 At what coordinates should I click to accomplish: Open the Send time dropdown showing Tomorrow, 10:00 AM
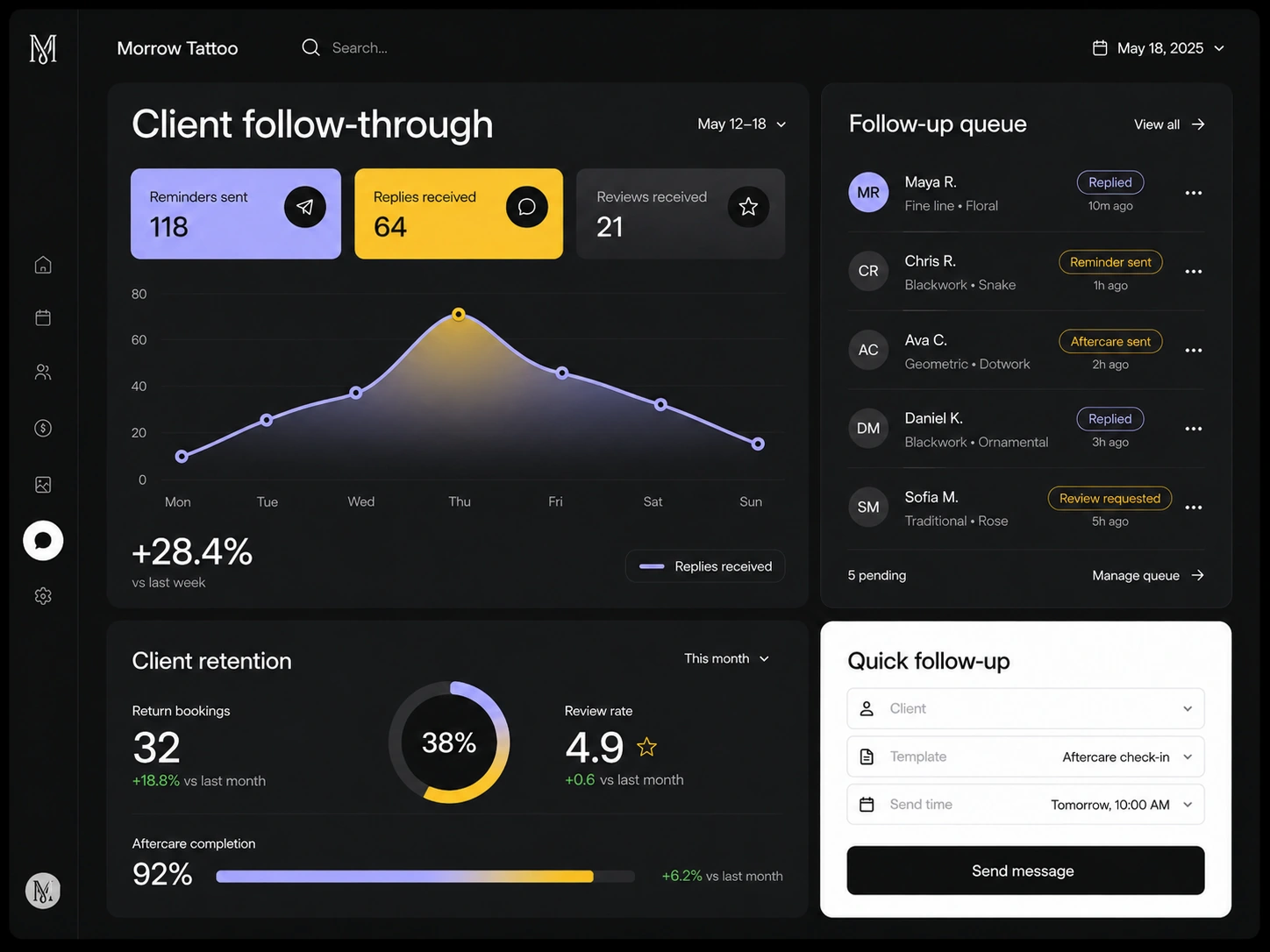1025,804
